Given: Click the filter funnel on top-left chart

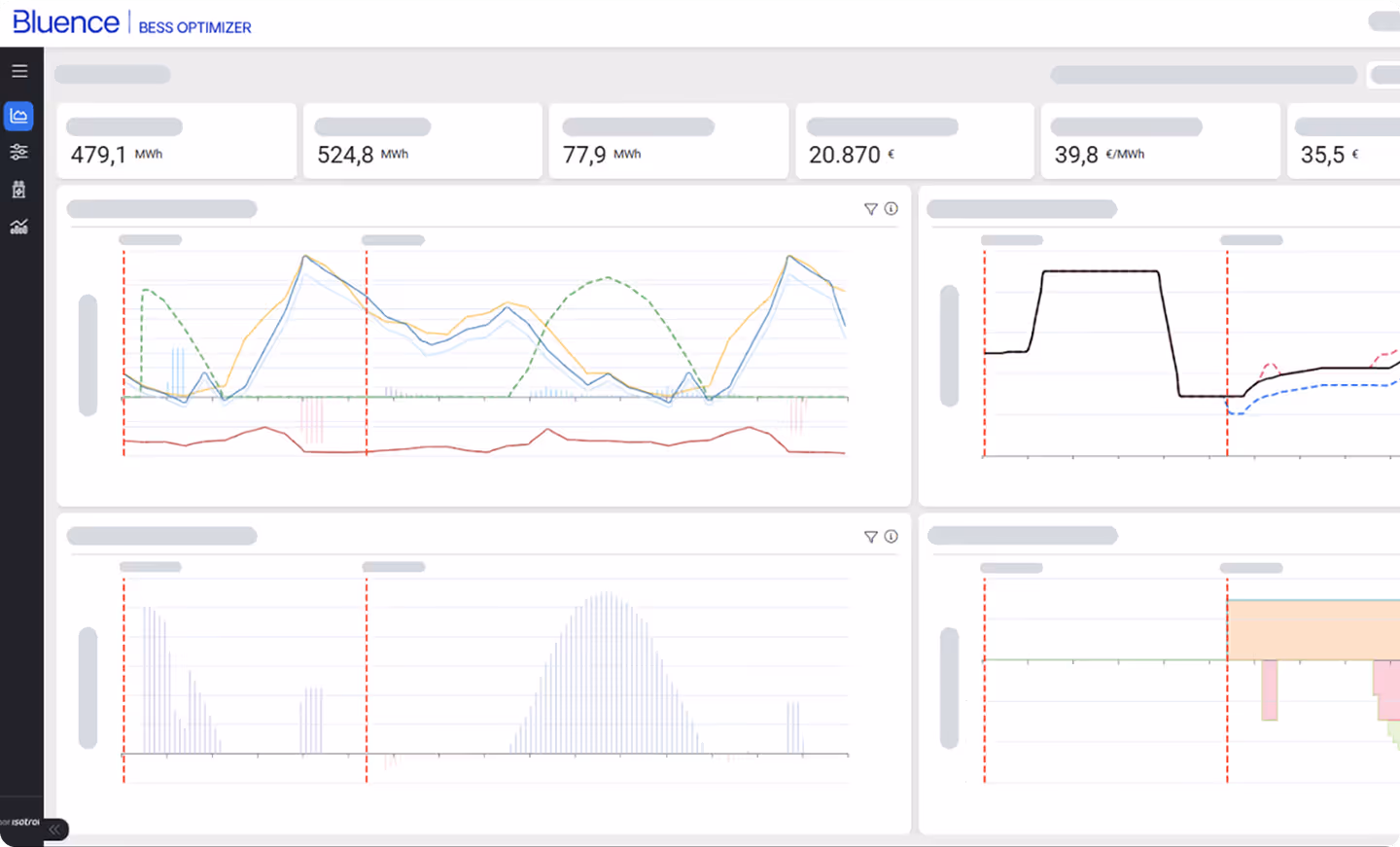Looking at the screenshot, I should 871,208.
